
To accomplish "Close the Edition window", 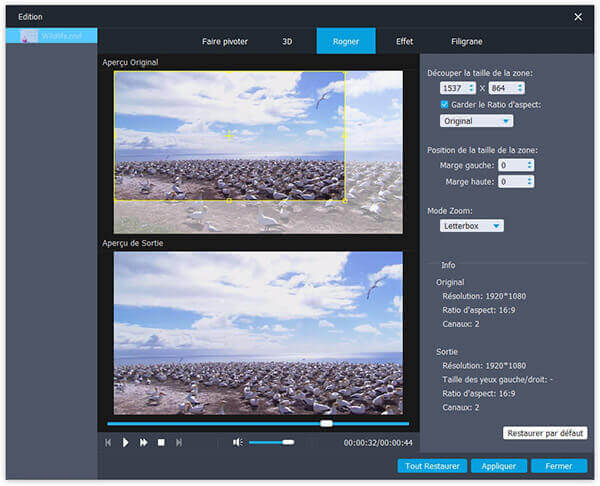I will [x=578, y=17].
